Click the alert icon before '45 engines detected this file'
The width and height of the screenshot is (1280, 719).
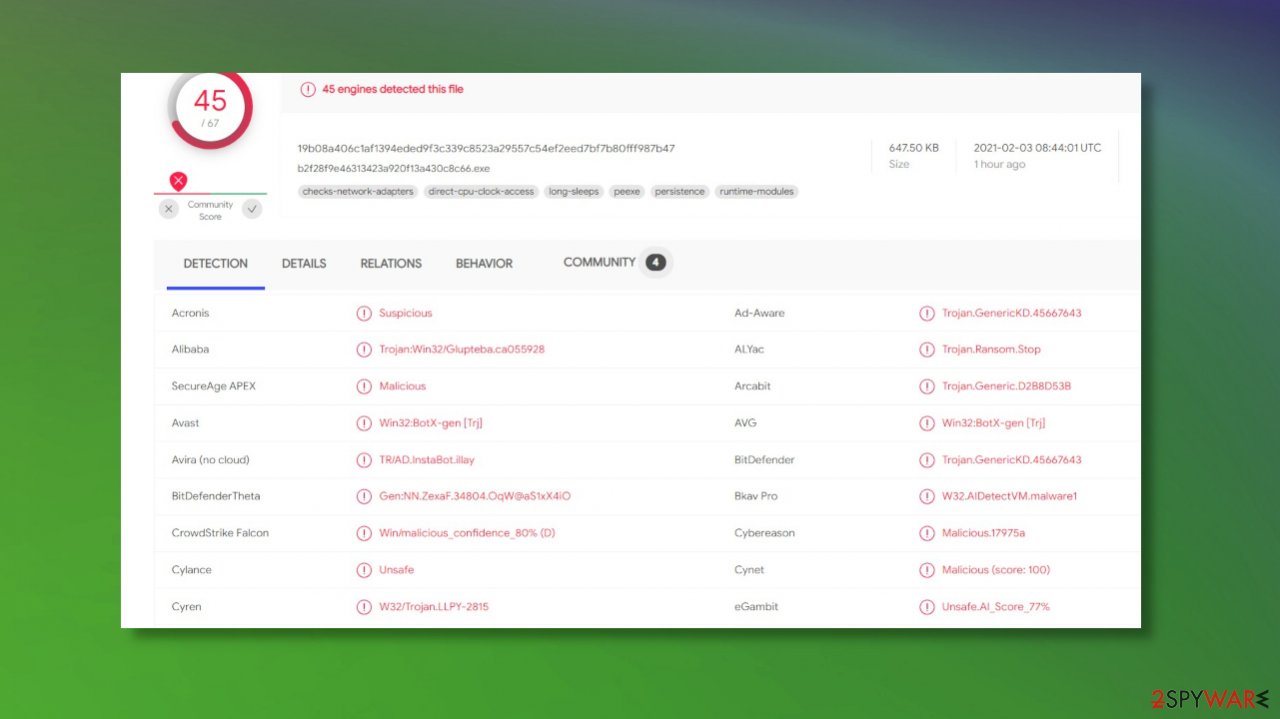tap(308, 89)
